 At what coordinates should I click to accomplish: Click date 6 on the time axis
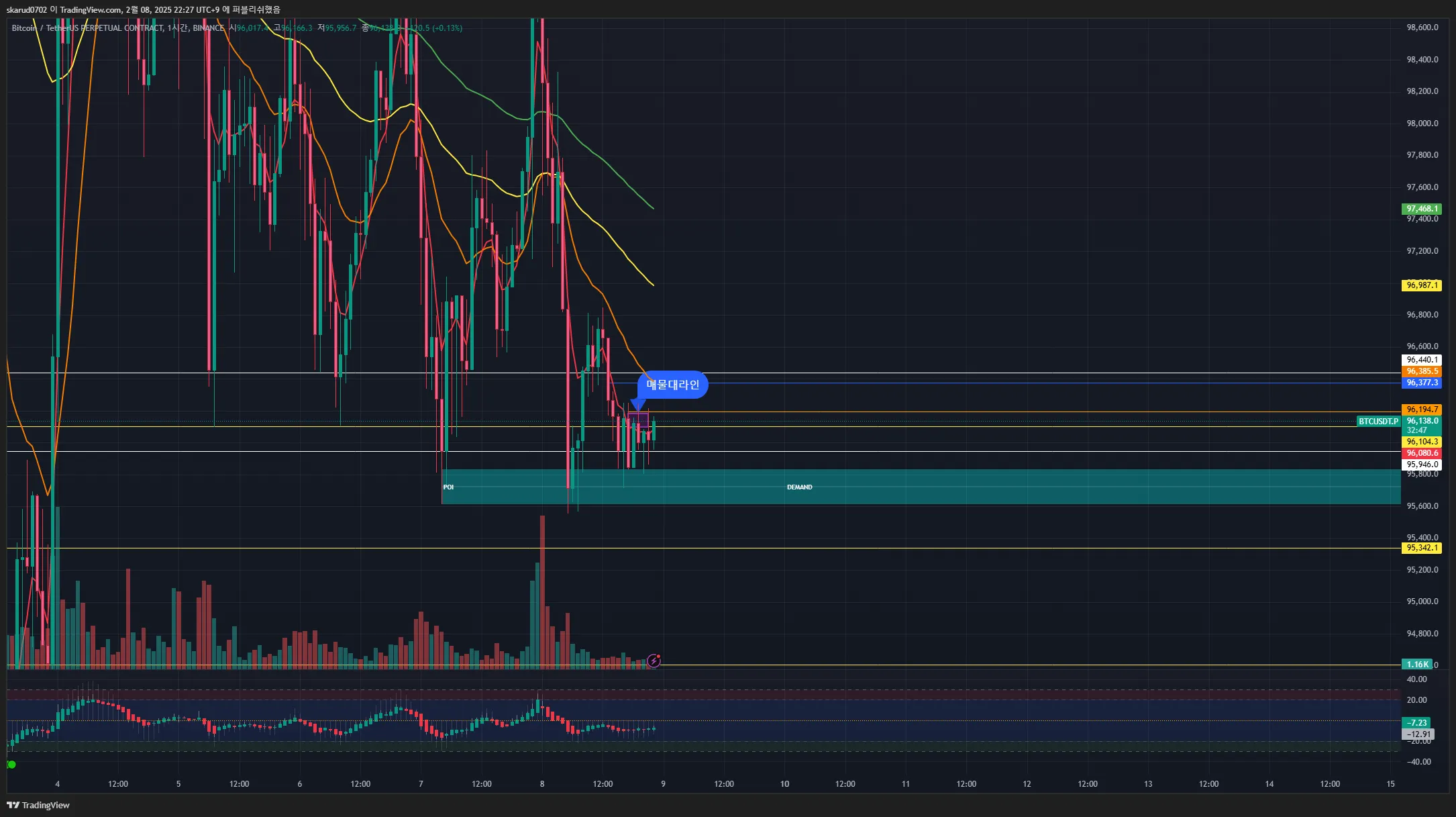pyautogui.click(x=300, y=784)
